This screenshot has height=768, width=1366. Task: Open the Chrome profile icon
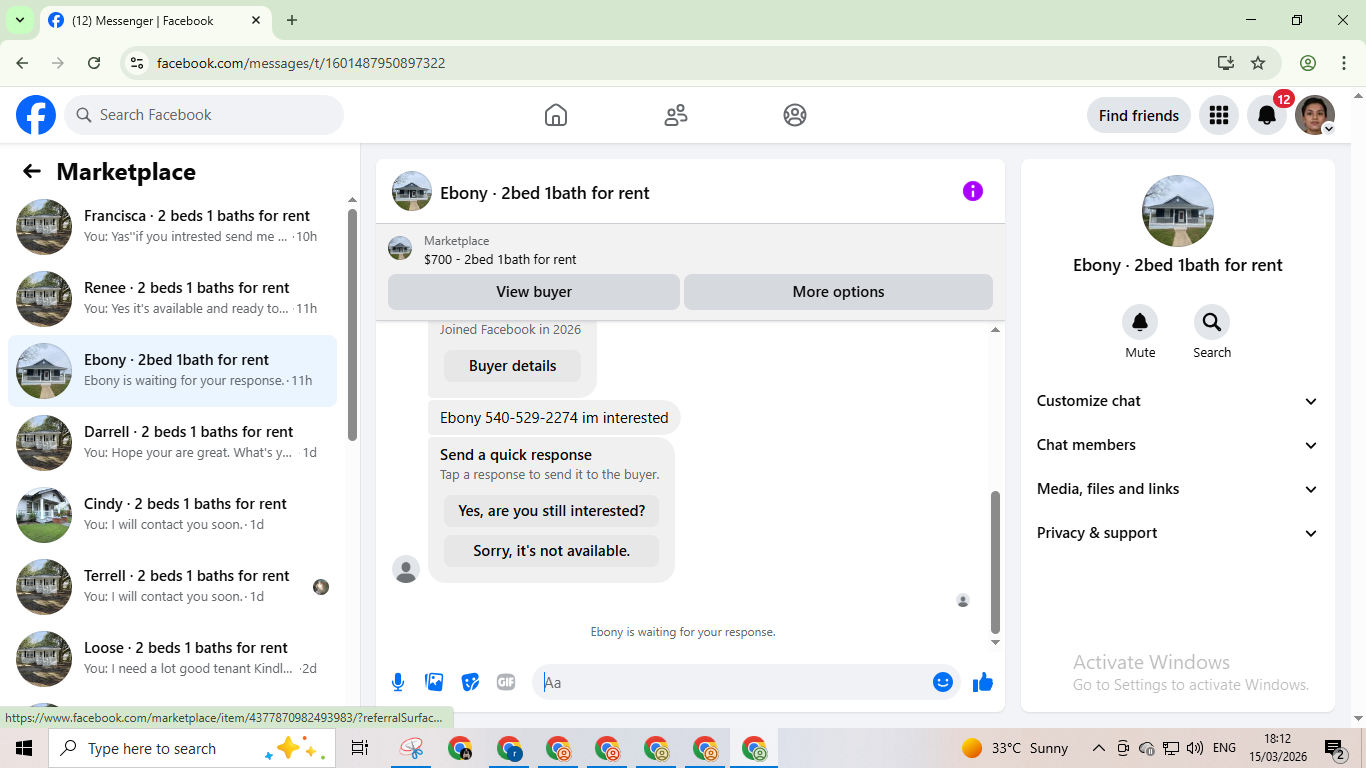[1308, 63]
